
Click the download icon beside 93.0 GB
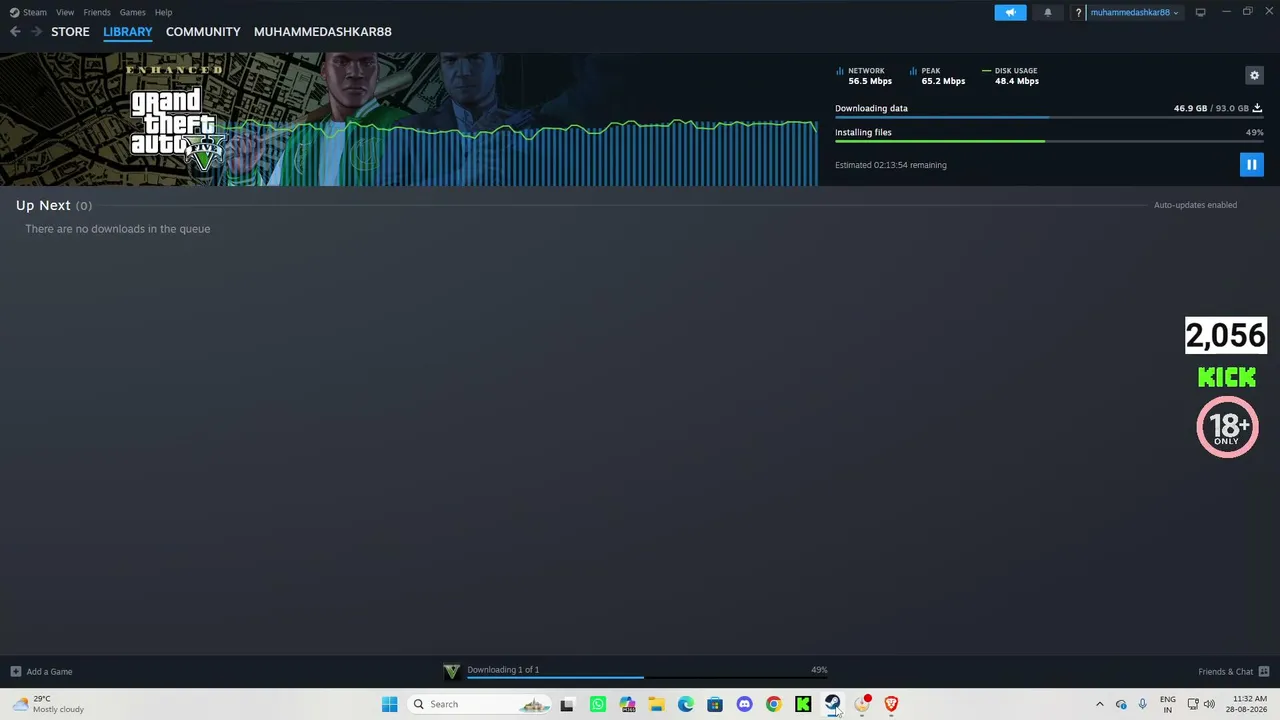click(1257, 108)
